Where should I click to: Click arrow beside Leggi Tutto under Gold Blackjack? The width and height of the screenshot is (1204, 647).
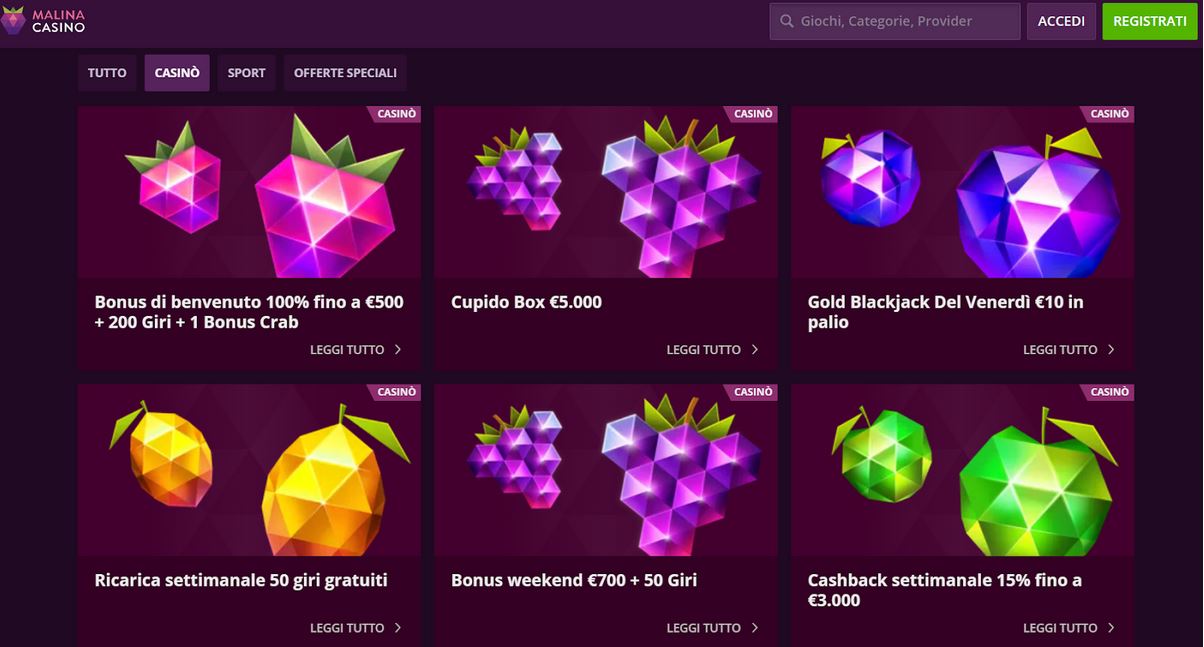[x=1111, y=350]
